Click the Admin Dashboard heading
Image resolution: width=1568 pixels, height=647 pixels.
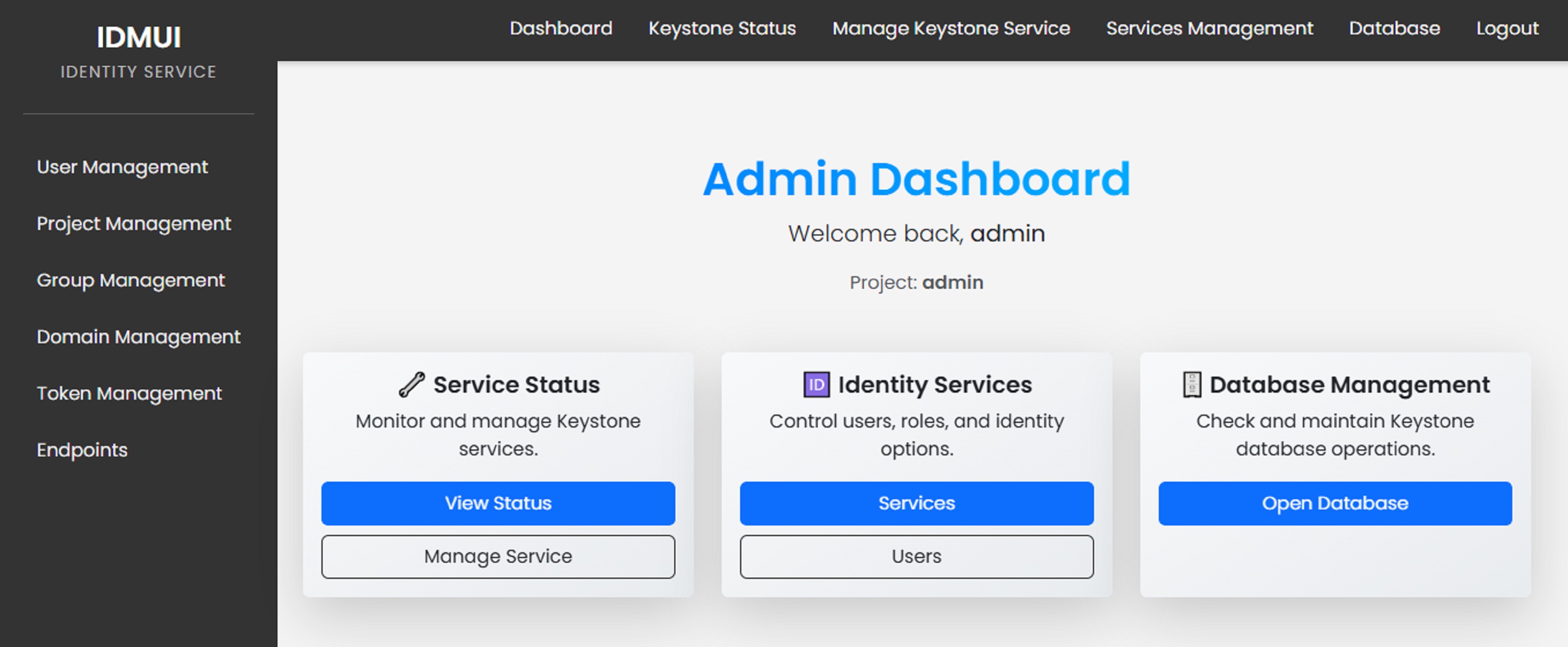917,179
